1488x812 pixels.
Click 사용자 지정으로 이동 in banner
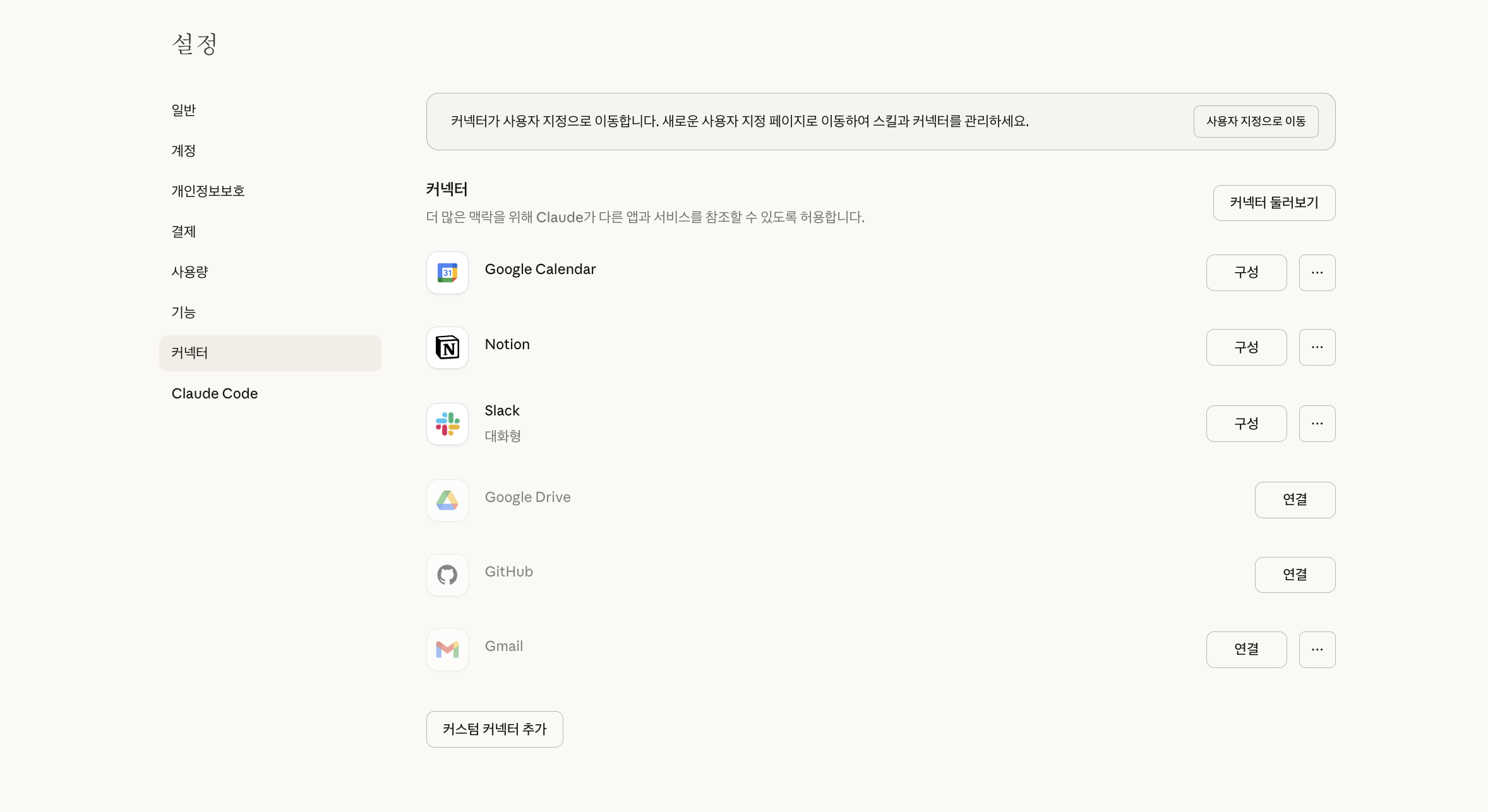click(x=1256, y=121)
